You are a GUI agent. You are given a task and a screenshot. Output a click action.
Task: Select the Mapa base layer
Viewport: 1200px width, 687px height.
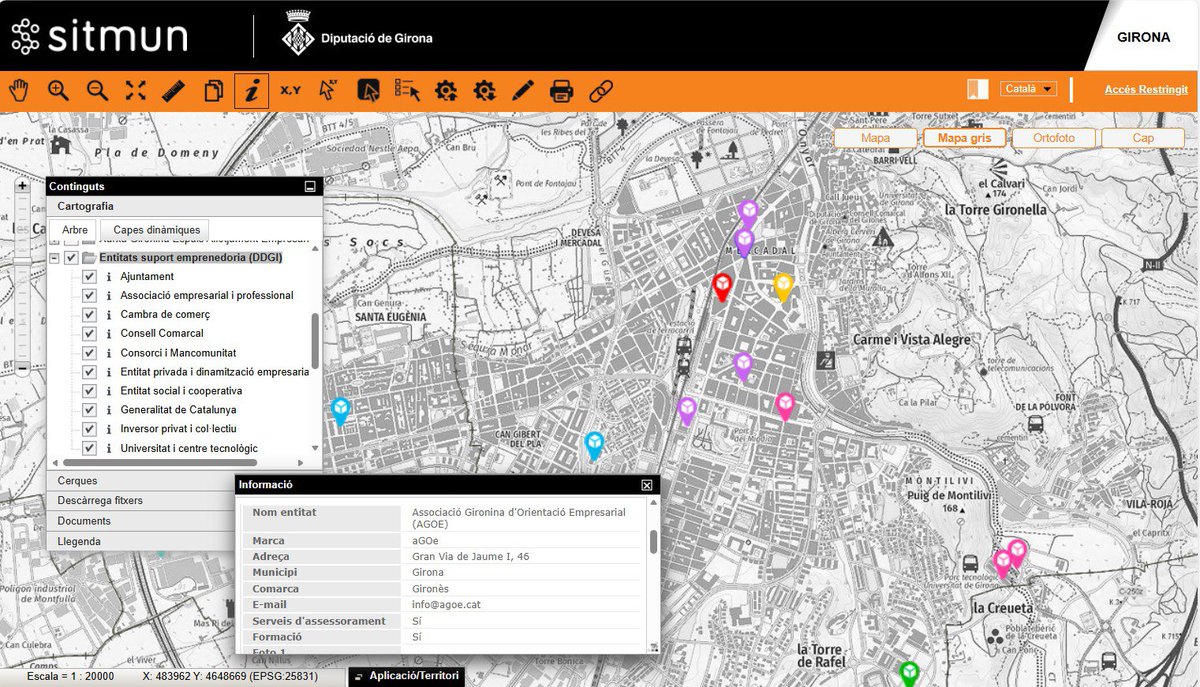coord(876,138)
